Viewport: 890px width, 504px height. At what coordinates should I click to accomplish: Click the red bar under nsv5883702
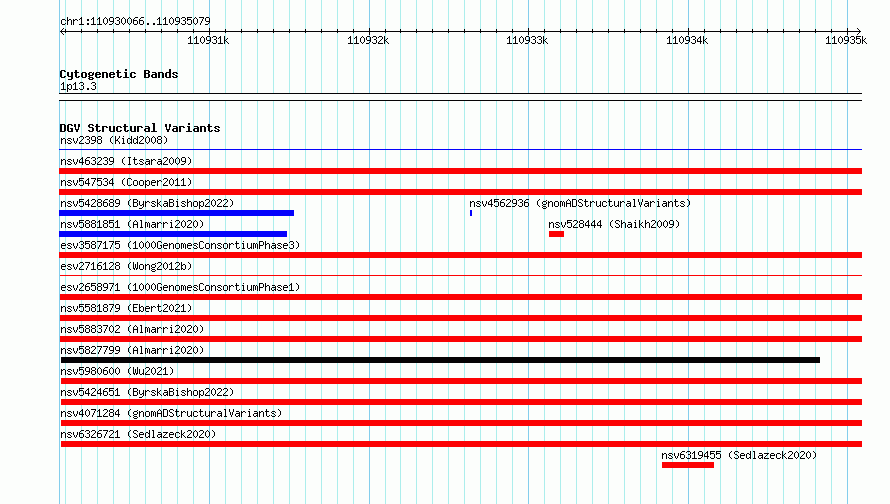(x=460, y=339)
